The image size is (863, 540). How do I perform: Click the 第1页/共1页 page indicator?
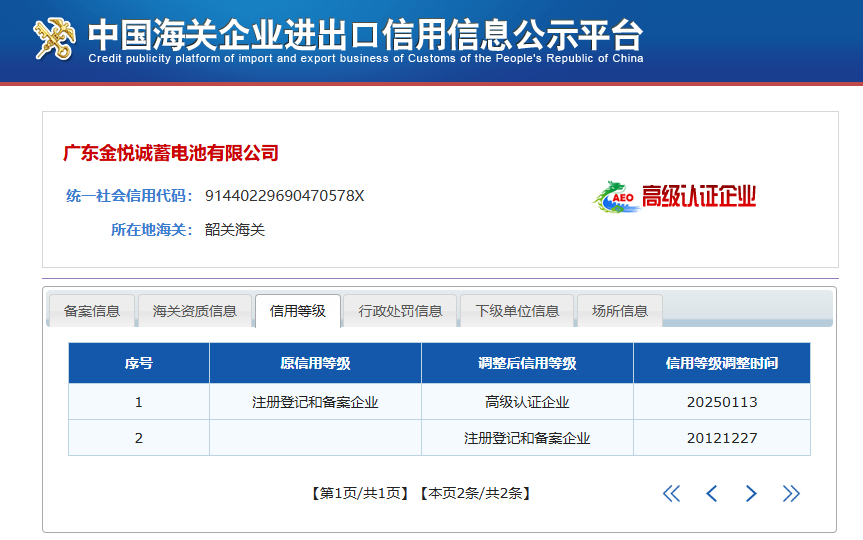point(361,493)
